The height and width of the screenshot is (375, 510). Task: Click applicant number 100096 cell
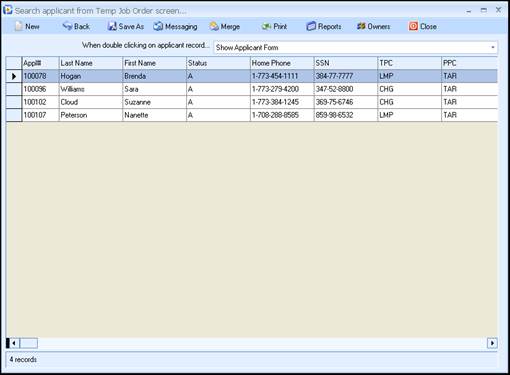40,89
